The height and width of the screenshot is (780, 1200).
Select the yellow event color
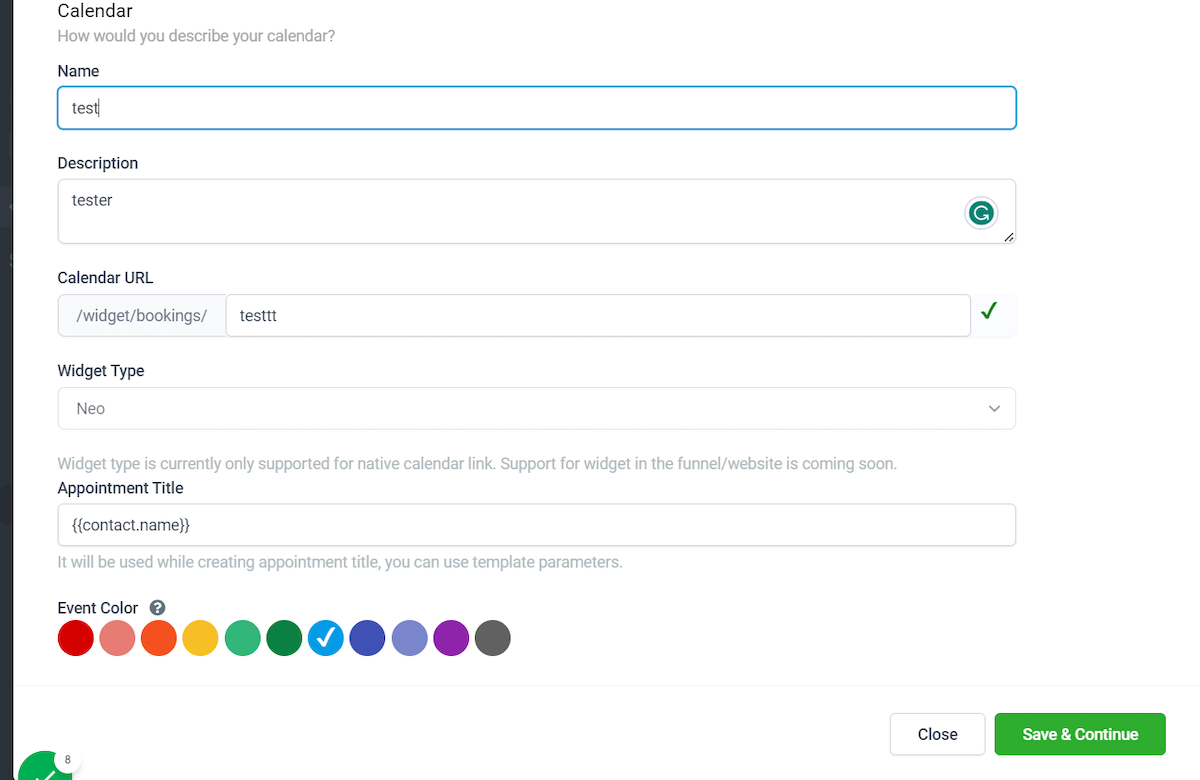point(200,638)
